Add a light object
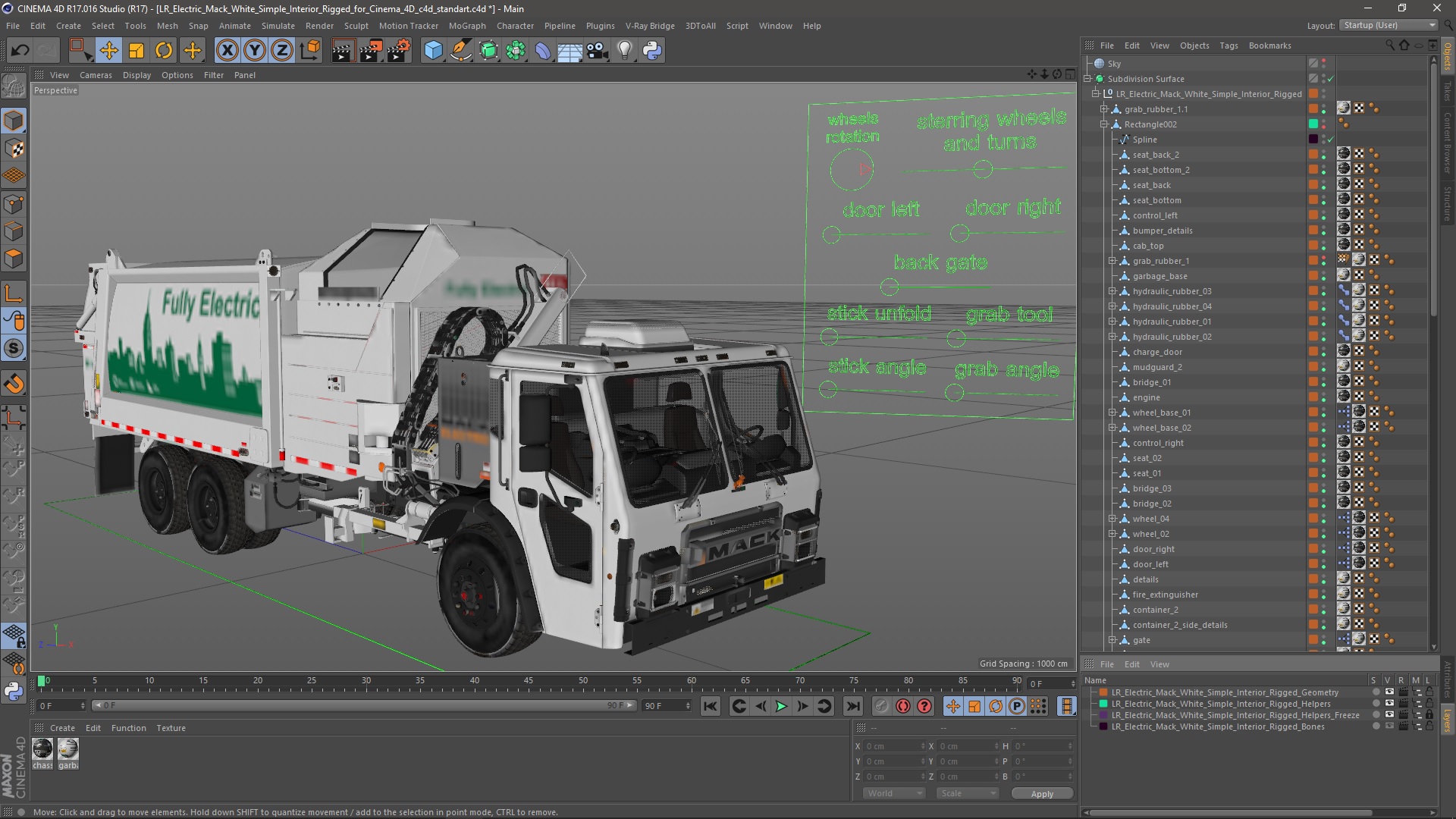This screenshot has height=819, width=1456. 625,50
